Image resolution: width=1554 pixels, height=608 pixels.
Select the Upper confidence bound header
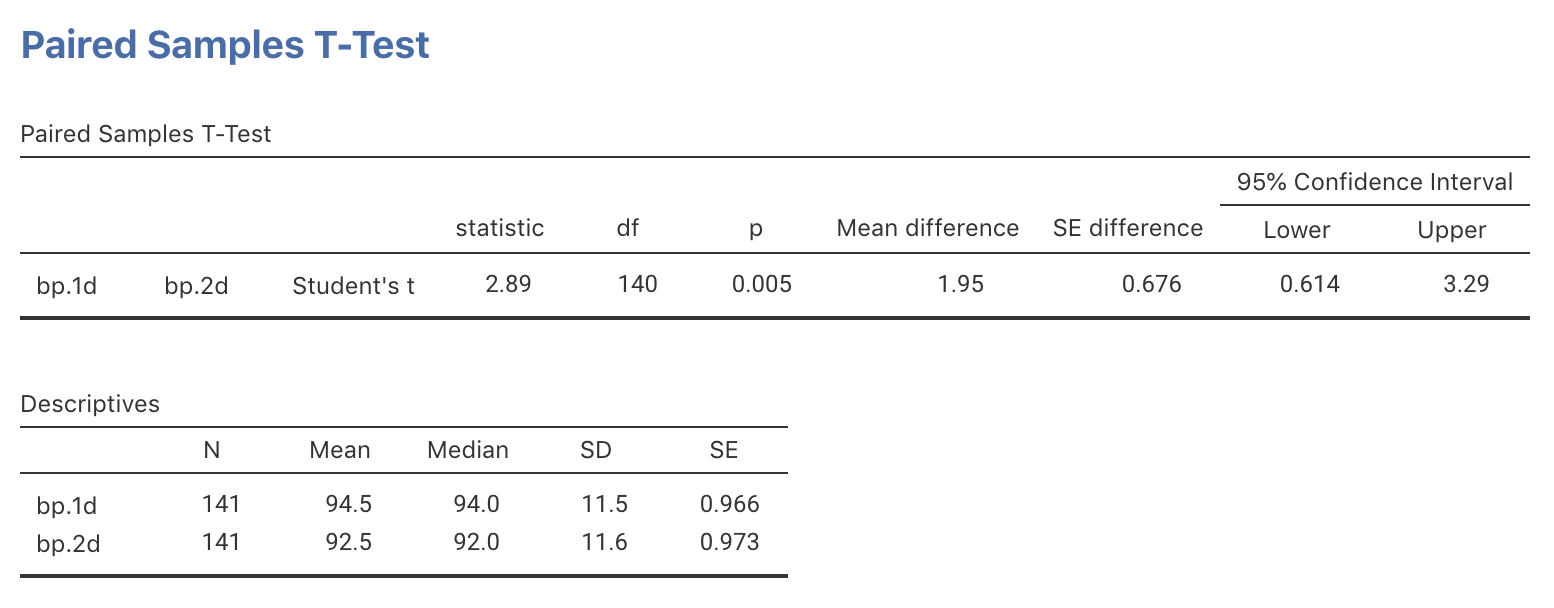[1451, 230]
